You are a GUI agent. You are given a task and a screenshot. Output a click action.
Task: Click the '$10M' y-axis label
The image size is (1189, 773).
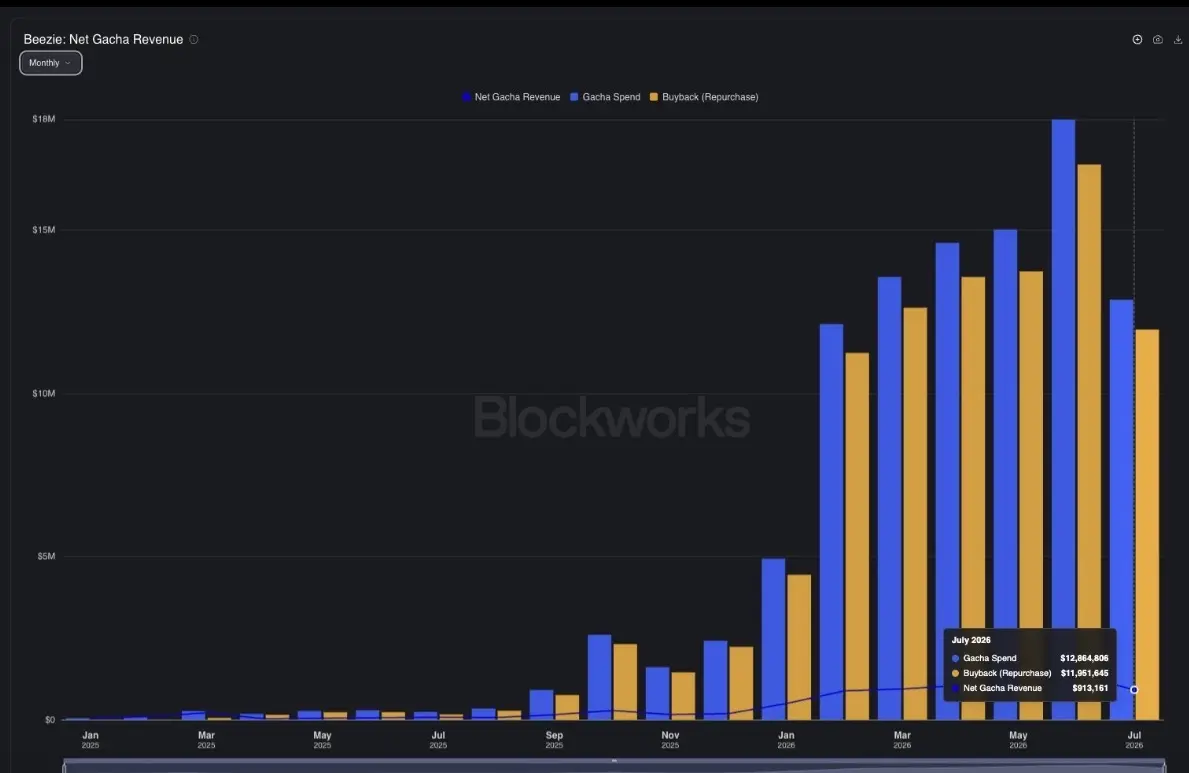[x=44, y=393]
